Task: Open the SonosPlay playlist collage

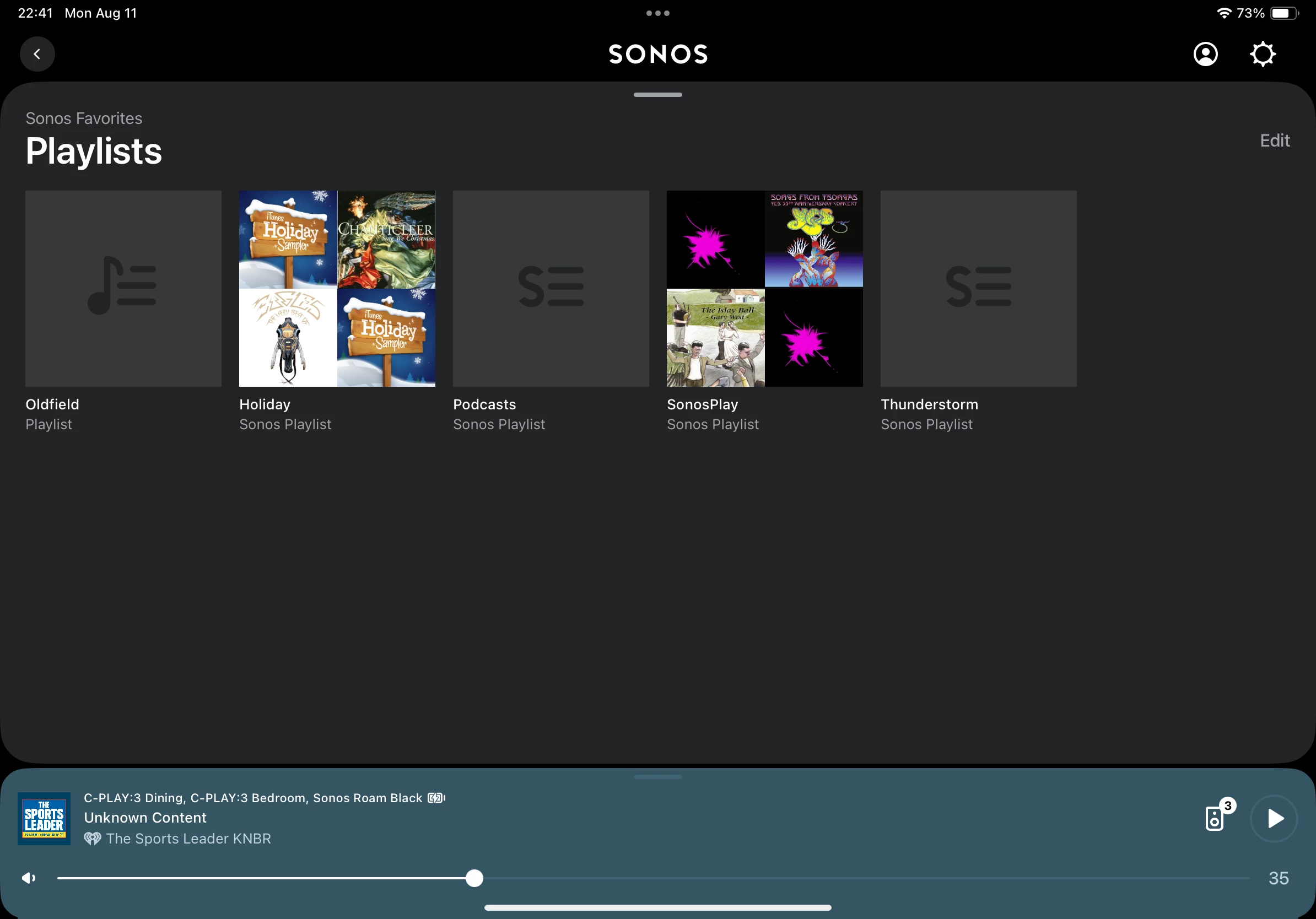Action: [764, 289]
